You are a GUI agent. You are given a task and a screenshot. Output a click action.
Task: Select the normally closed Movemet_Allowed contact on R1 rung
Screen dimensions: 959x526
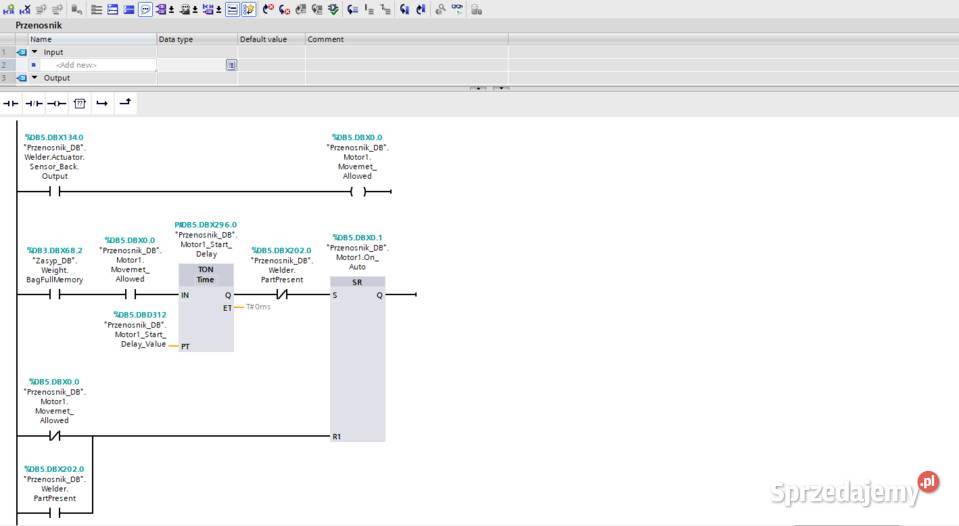click(54, 435)
